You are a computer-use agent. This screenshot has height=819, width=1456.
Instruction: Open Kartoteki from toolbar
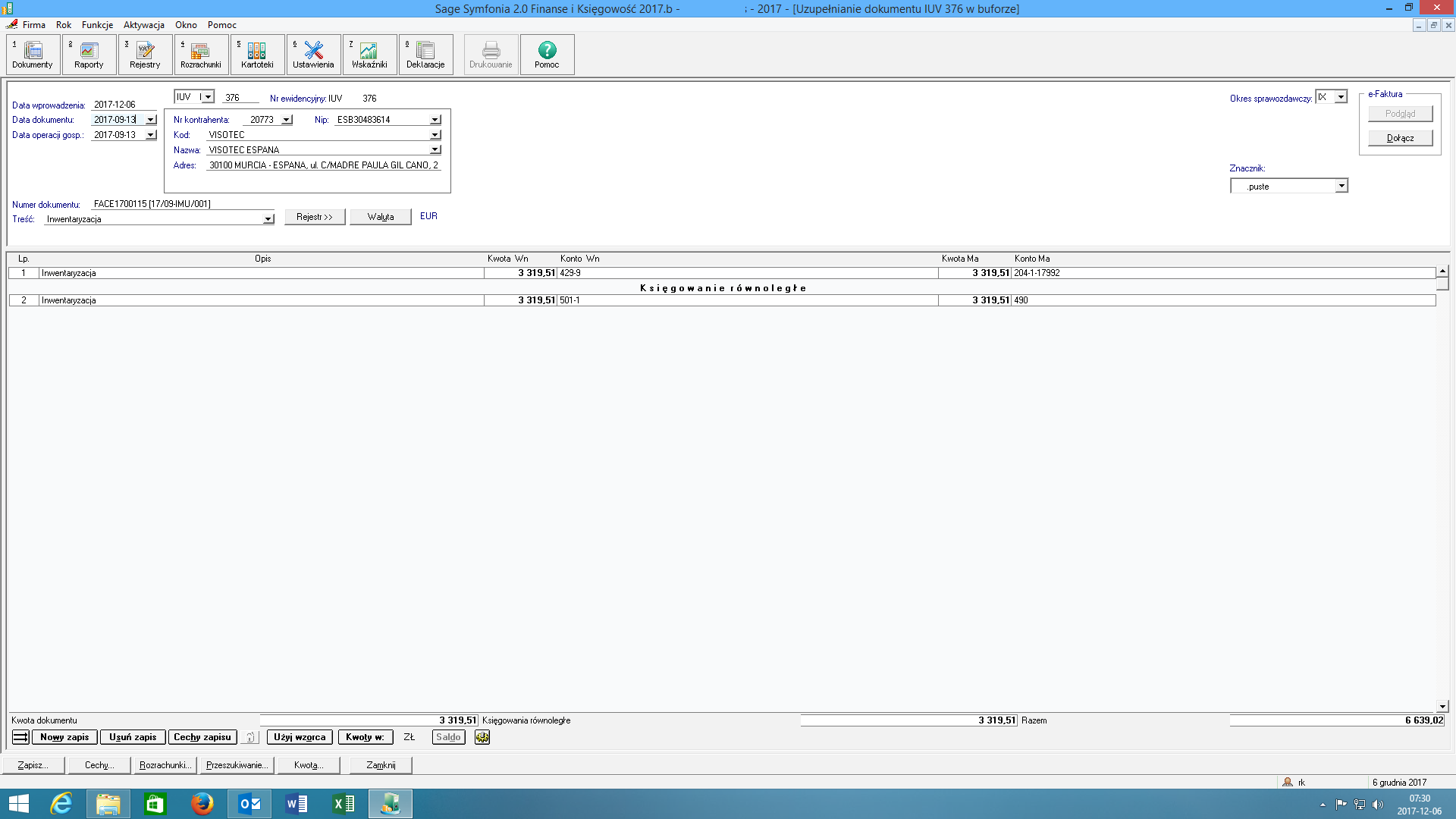pos(257,55)
